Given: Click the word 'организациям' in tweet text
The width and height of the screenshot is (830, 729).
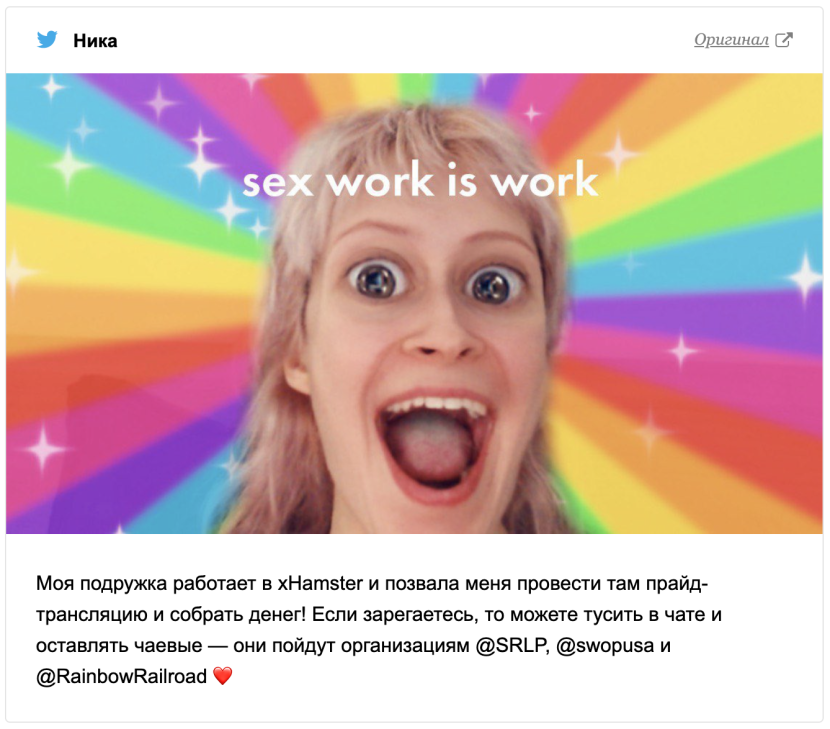Looking at the screenshot, I should pos(405,645).
